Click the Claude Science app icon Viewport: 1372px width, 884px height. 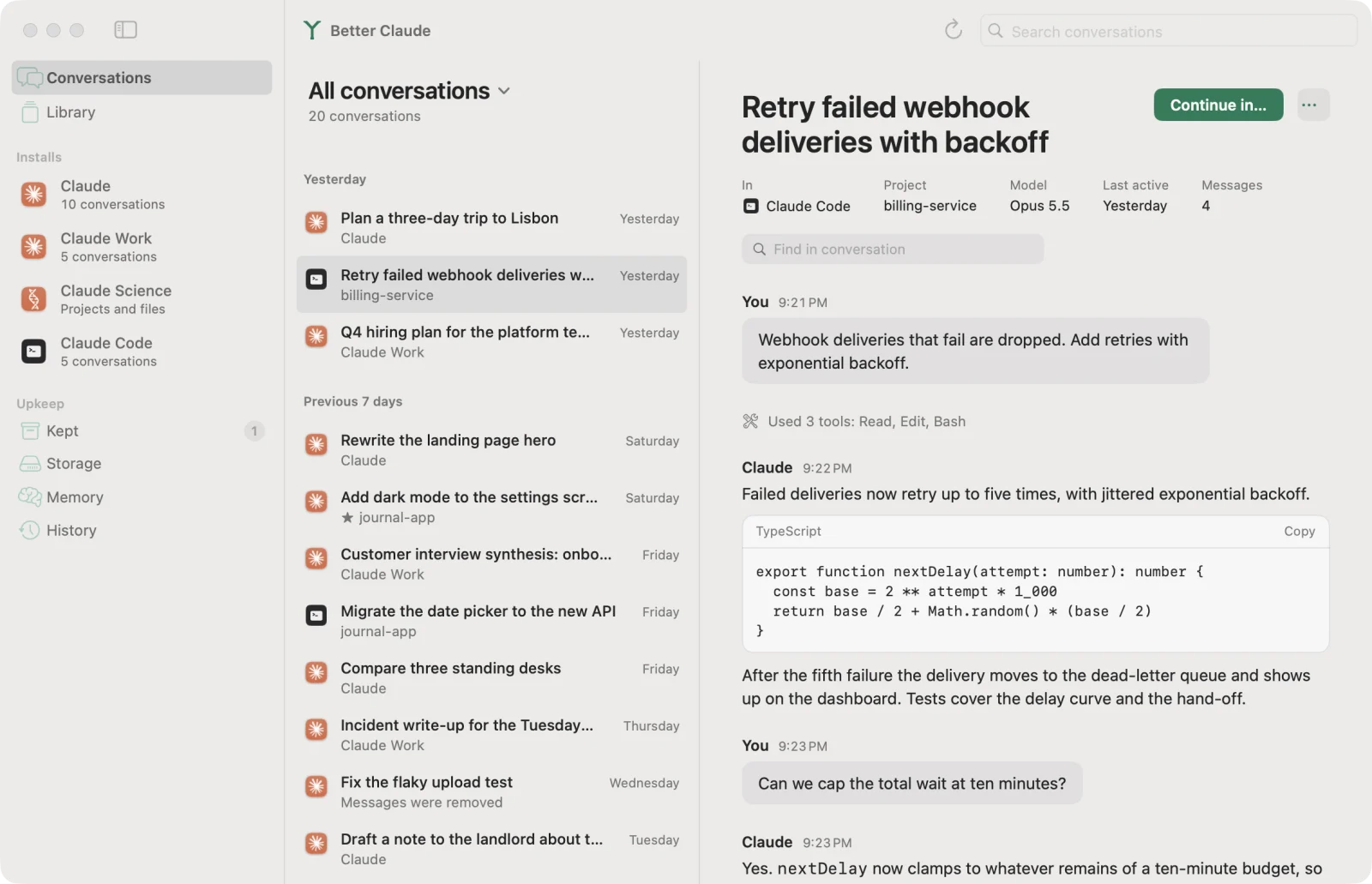pos(33,299)
